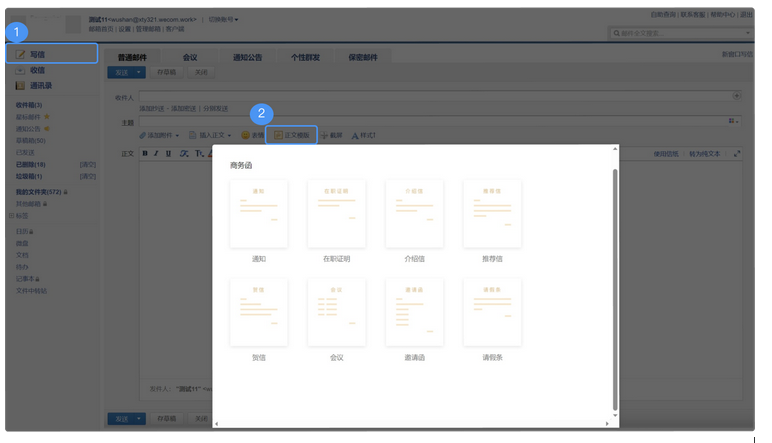
Task: Click the 写信 compose icon in sidebar
Action: 21,54
